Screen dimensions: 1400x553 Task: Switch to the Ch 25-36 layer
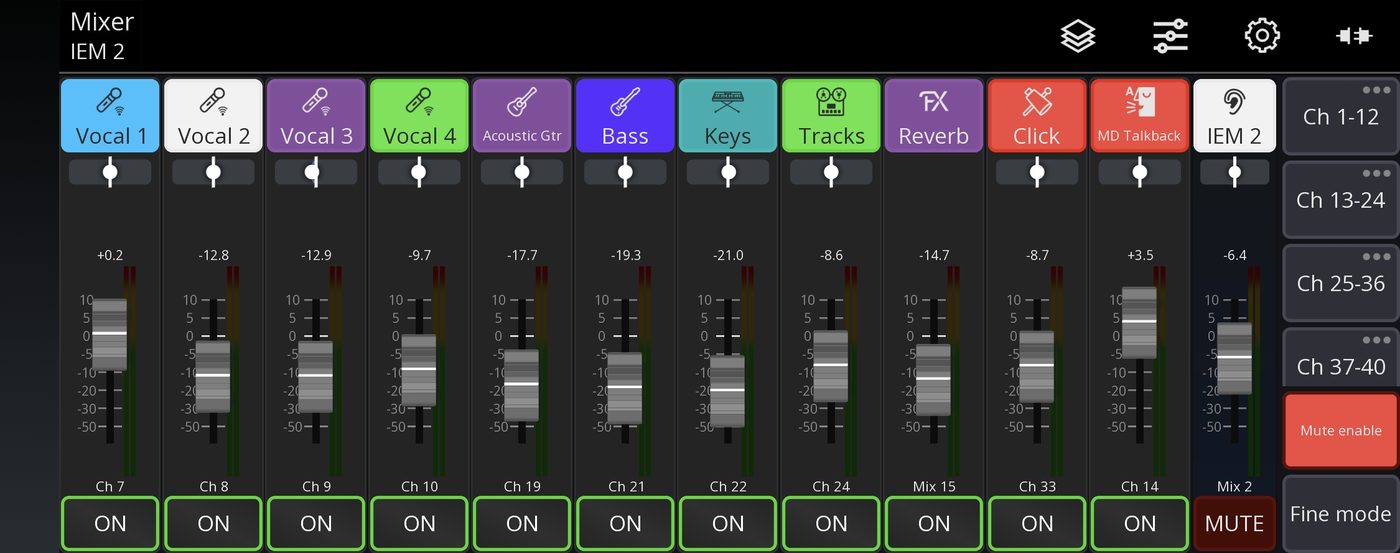1341,283
